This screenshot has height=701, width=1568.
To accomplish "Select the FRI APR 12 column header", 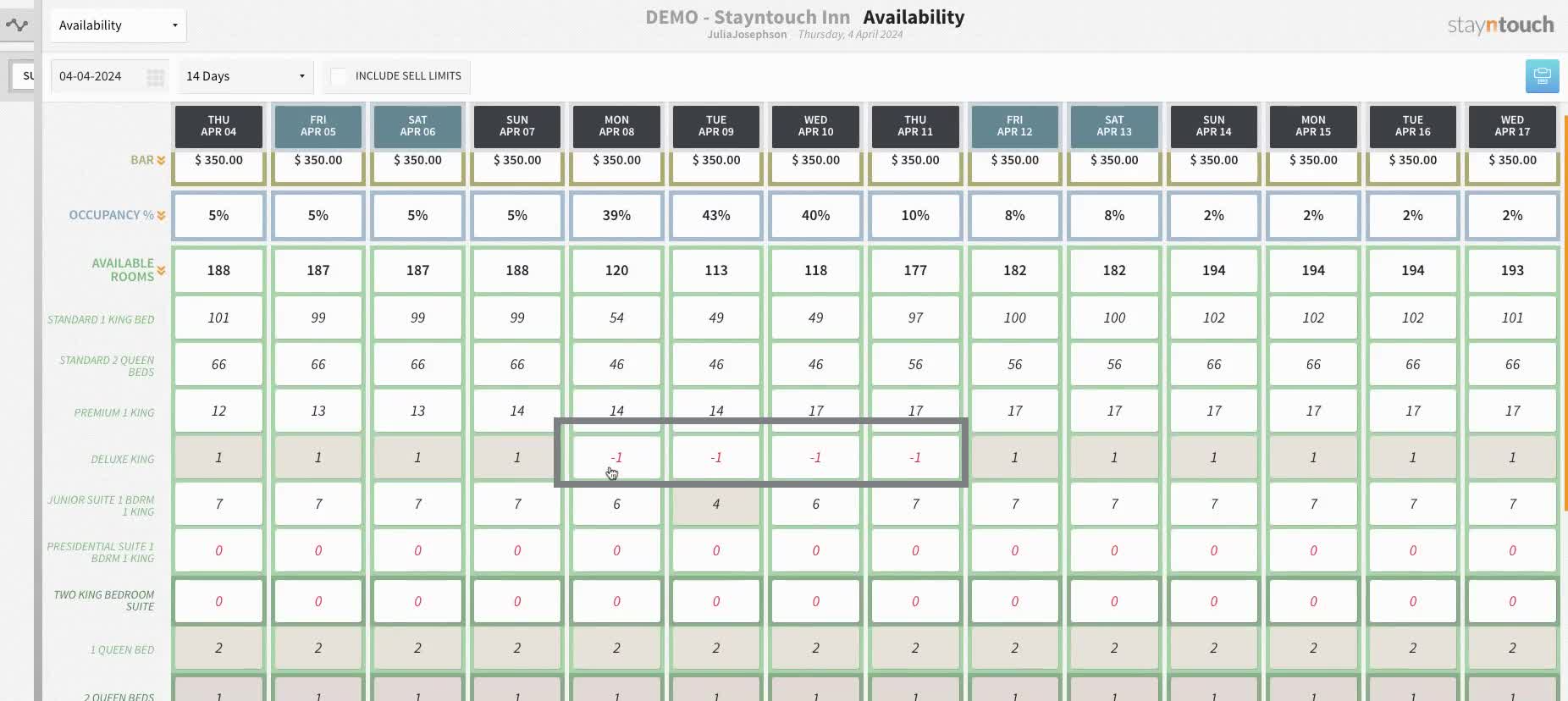I will coord(1014,126).
